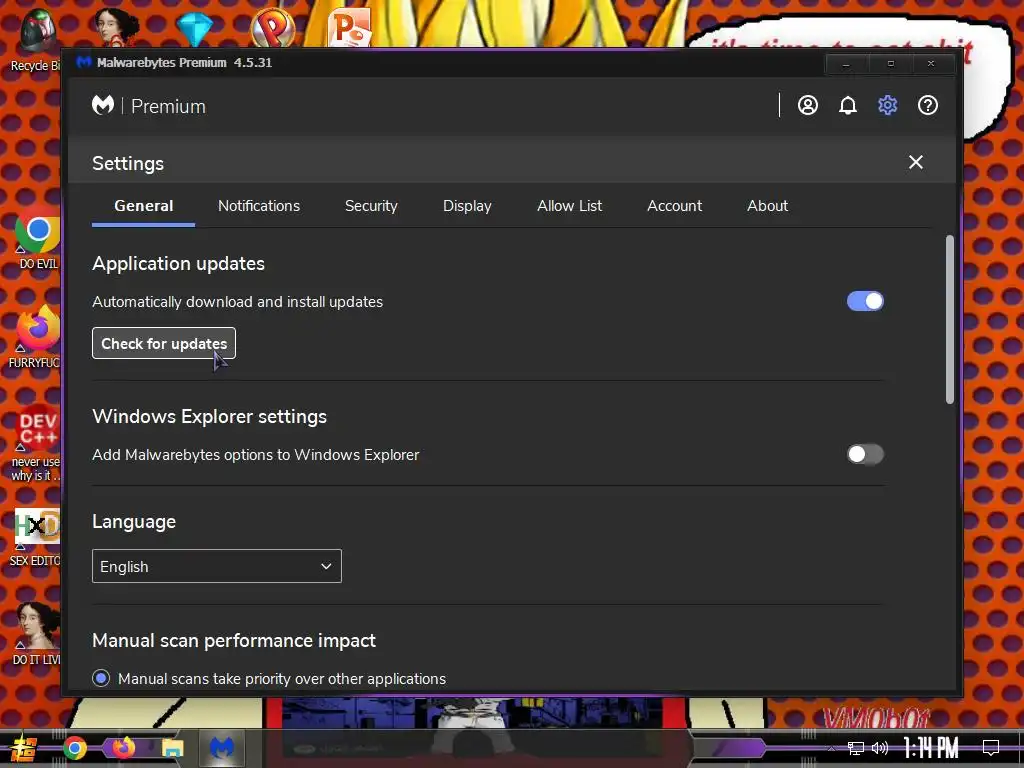Open File Explorer from the taskbar
1024x768 pixels.
pyautogui.click(x=173, y=748)
